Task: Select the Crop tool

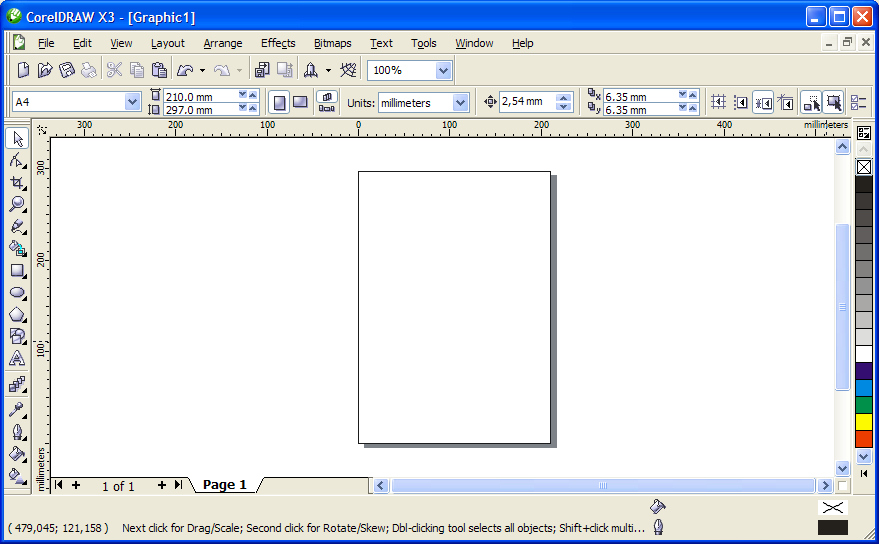Action: [17, 182]
